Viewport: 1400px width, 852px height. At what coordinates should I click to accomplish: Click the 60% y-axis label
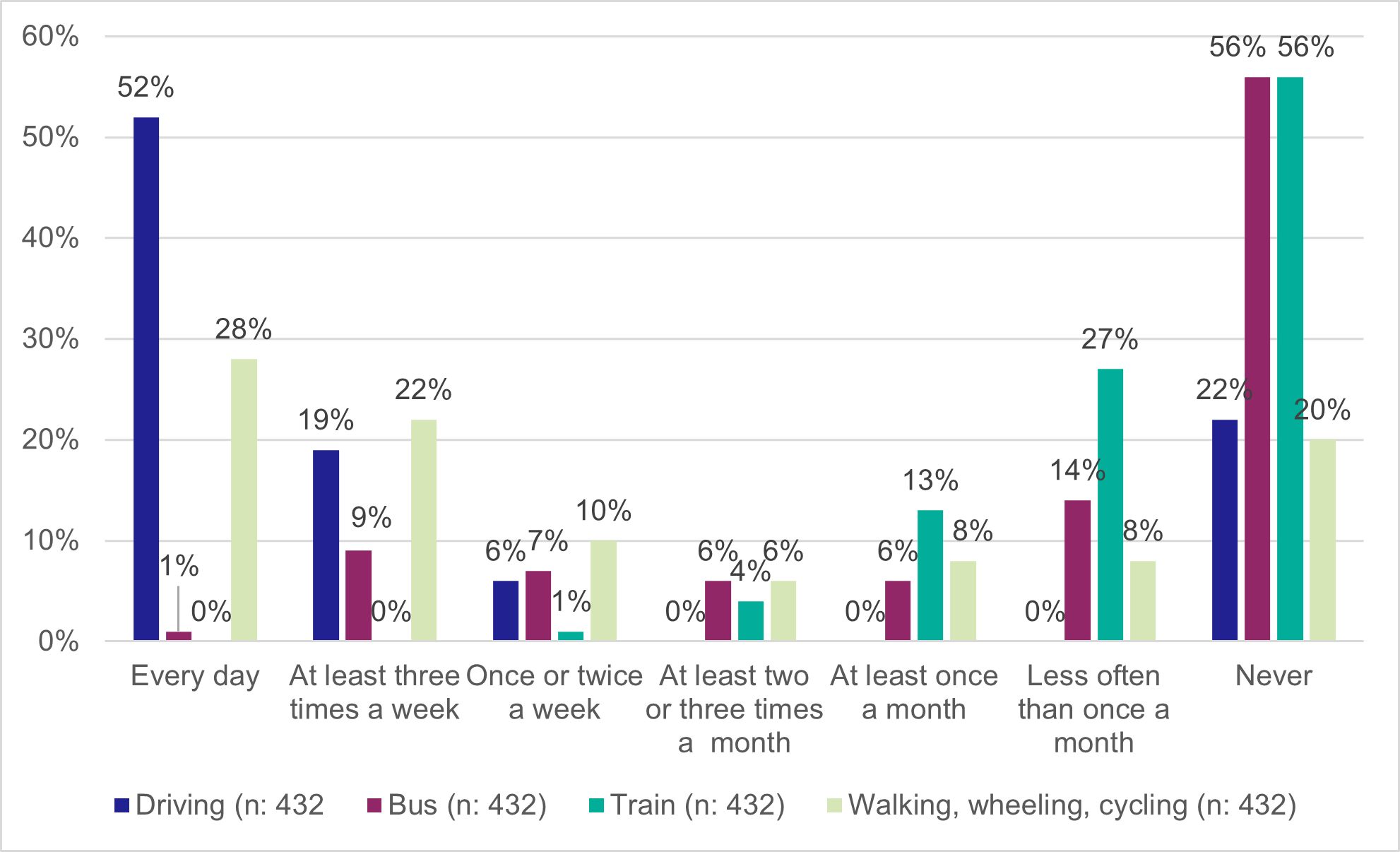[x=50, y=36]
